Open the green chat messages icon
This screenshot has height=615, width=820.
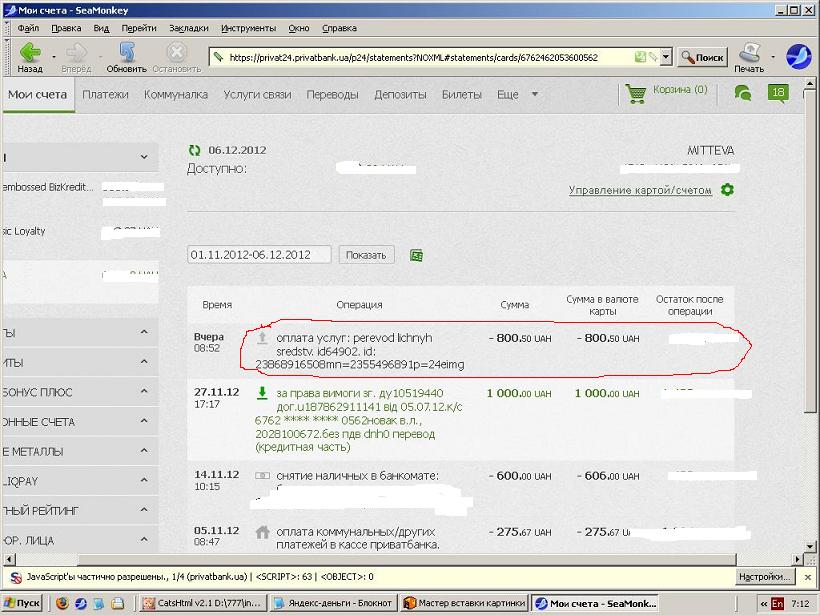point(743,93)
